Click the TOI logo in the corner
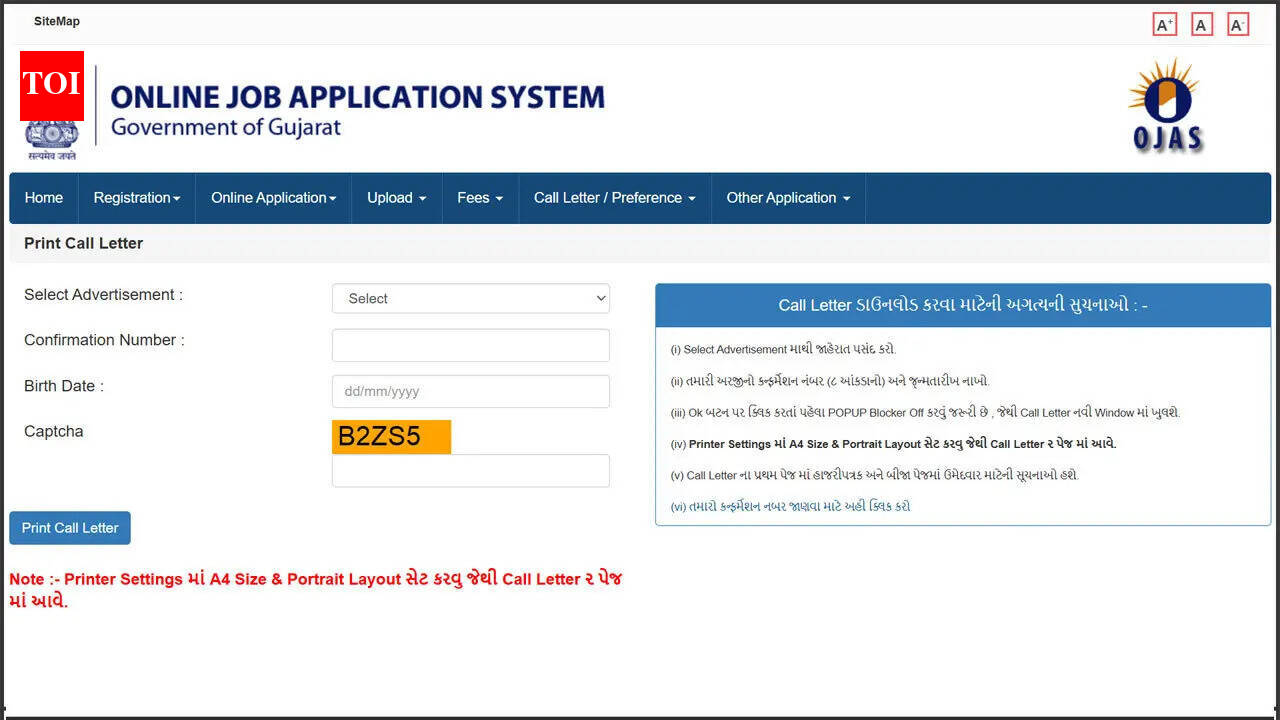Viewport: 1280px width, 720px height. click(x=51, y=85)
